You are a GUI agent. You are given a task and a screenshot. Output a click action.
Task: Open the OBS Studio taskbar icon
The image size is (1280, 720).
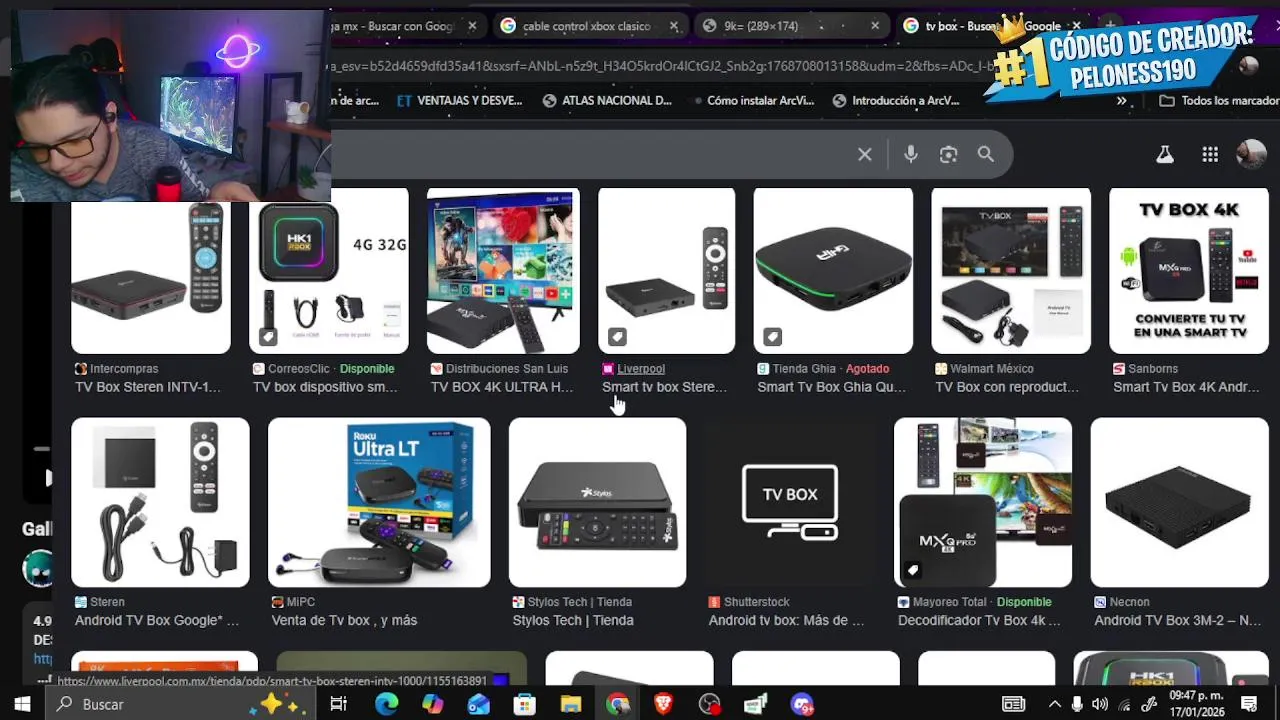coord(709,704)
